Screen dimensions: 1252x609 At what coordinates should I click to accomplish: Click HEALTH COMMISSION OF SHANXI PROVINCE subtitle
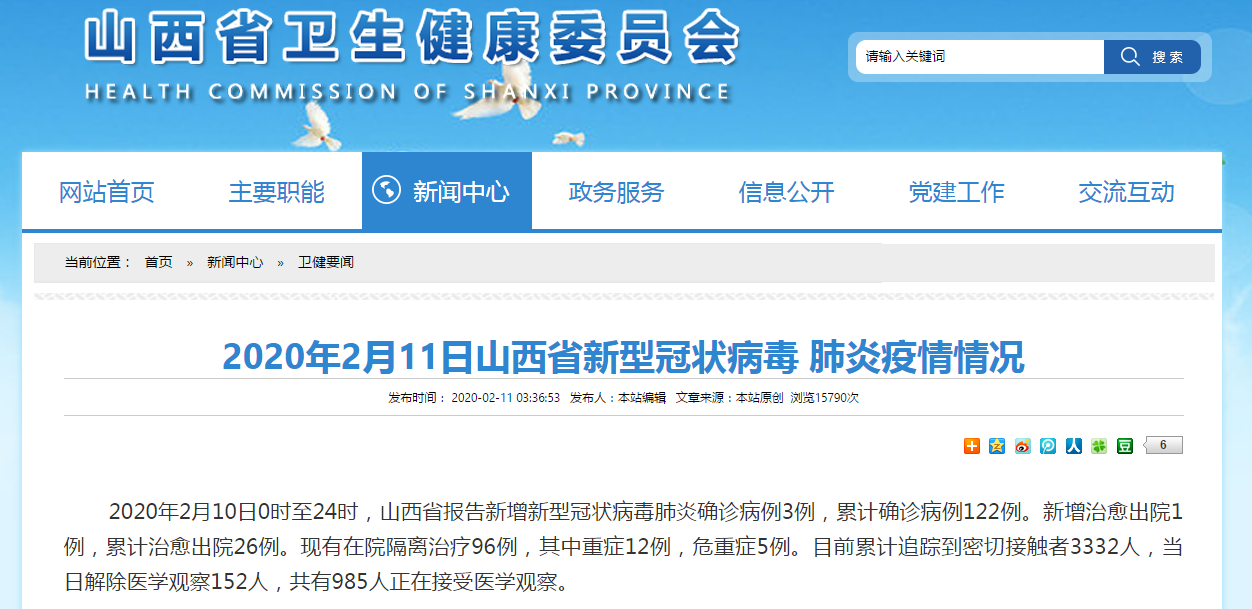coord(408,92)
